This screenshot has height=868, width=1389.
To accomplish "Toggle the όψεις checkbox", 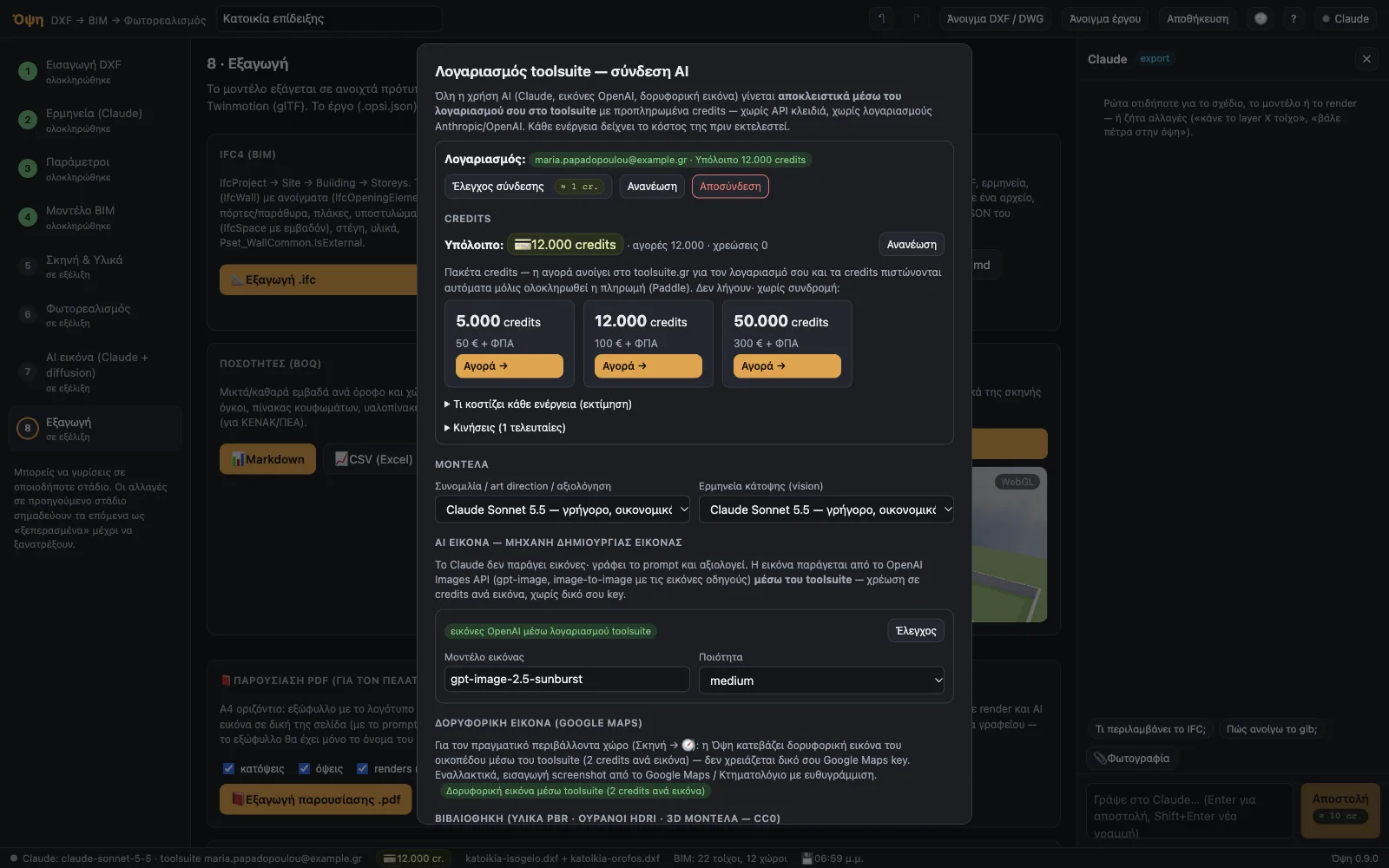I will (x=304, y=768).
